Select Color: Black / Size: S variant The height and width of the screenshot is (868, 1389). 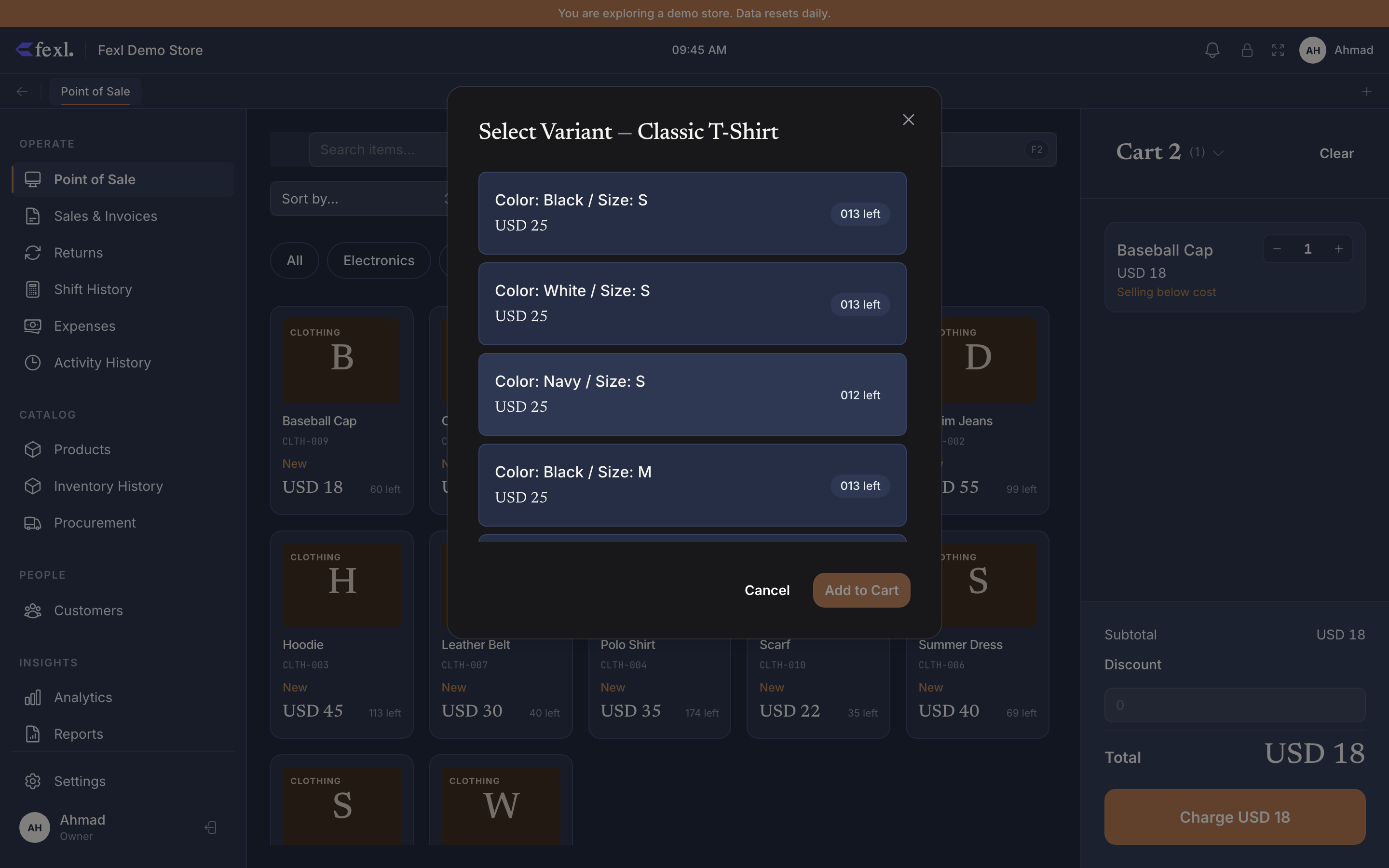(x=692, y=213)
